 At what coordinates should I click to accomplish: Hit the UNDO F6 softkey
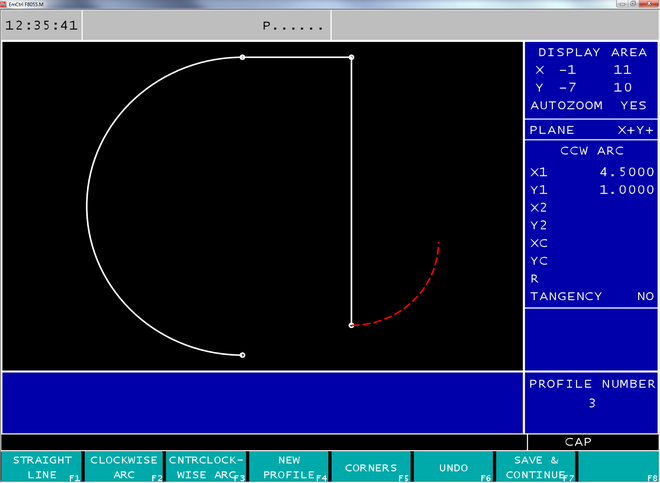click(x=452, y=467)
